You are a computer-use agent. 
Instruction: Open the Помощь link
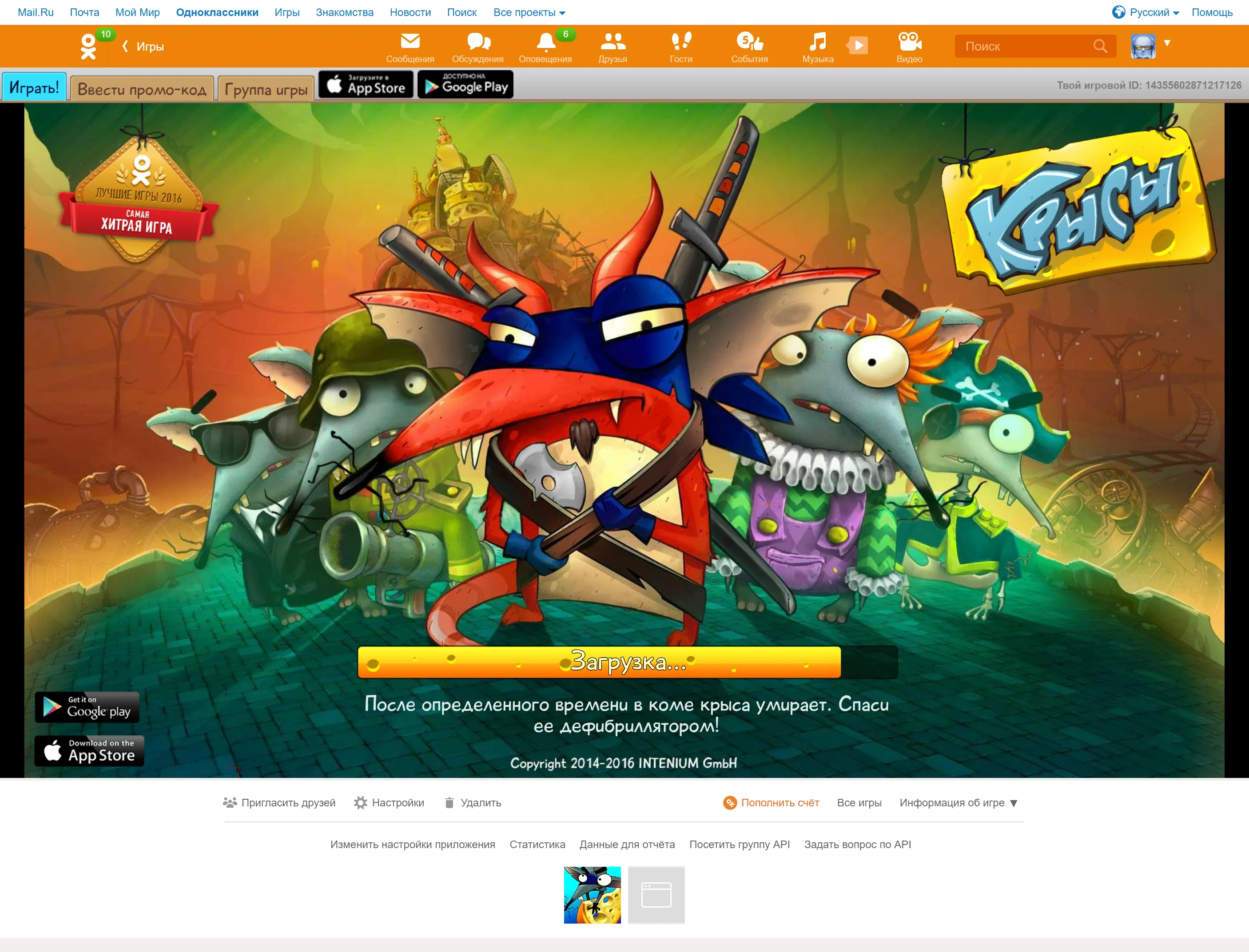[1212, 12]
